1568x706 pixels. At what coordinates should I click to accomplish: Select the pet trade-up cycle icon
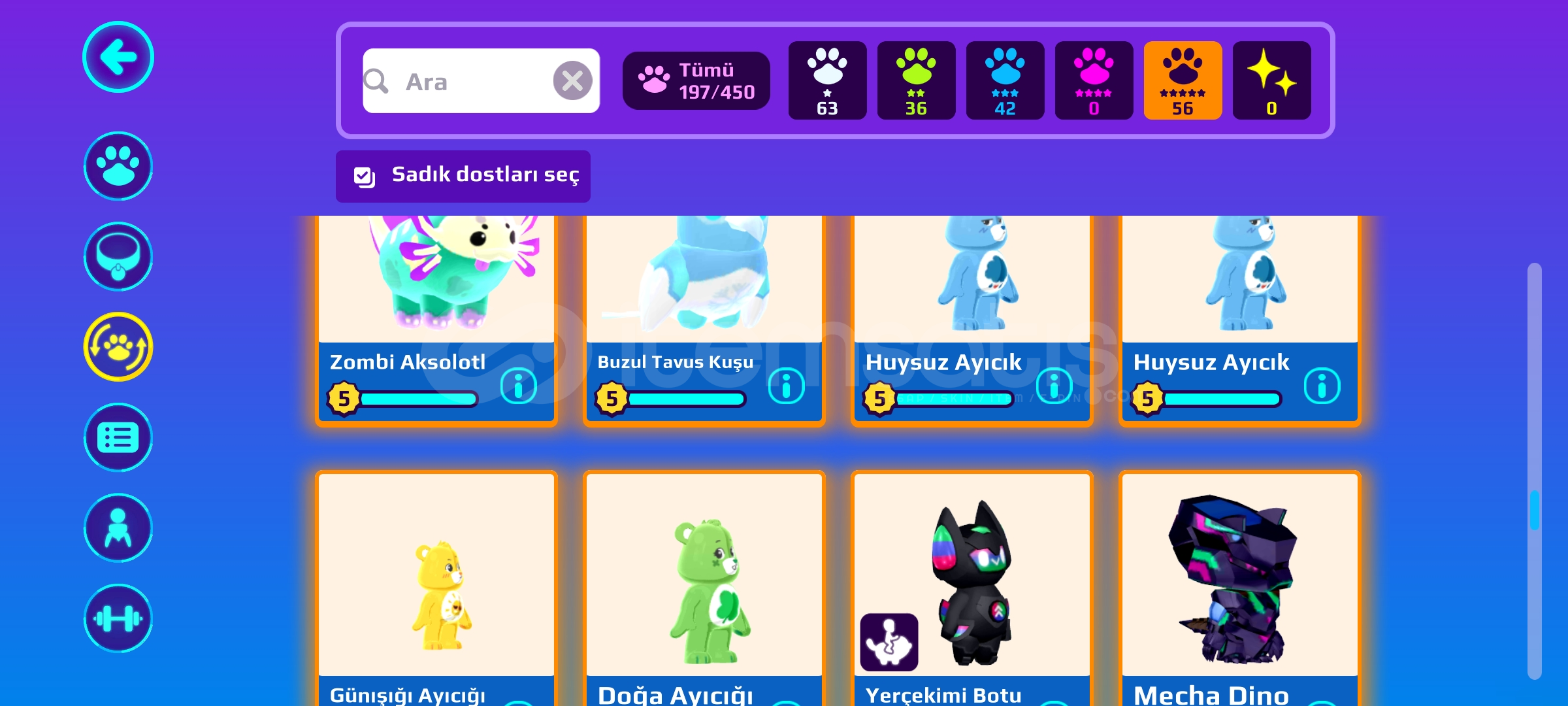pyautogui.click(x=118, y=346)
